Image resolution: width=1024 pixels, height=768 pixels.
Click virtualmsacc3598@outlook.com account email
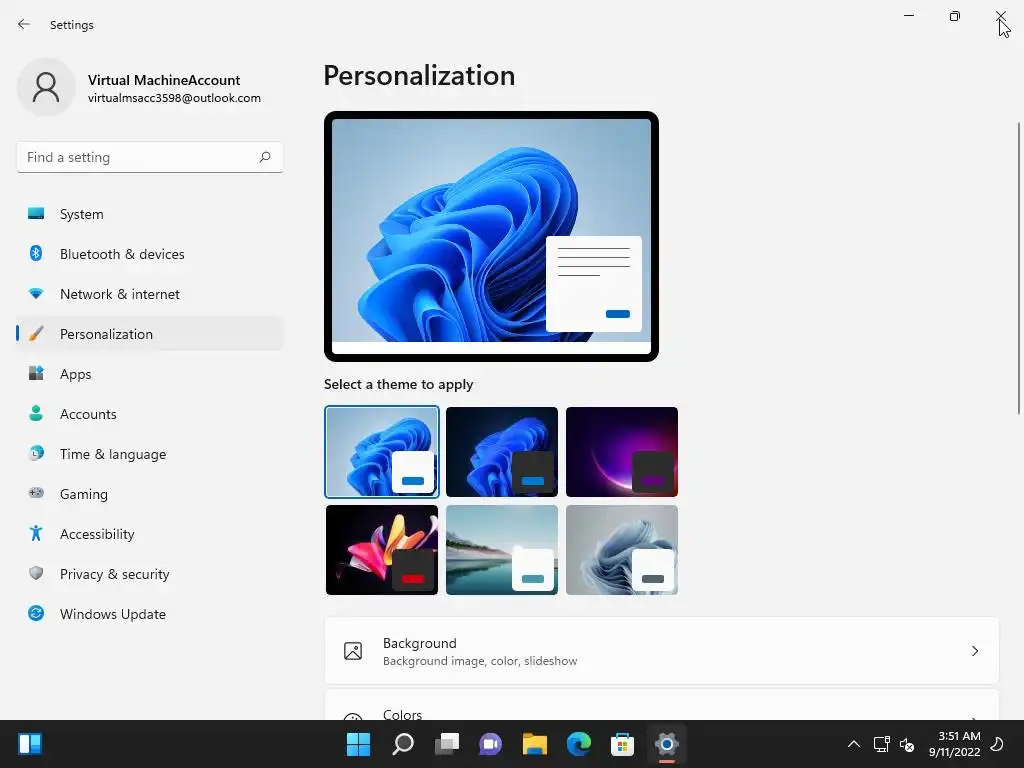(174, 98)
